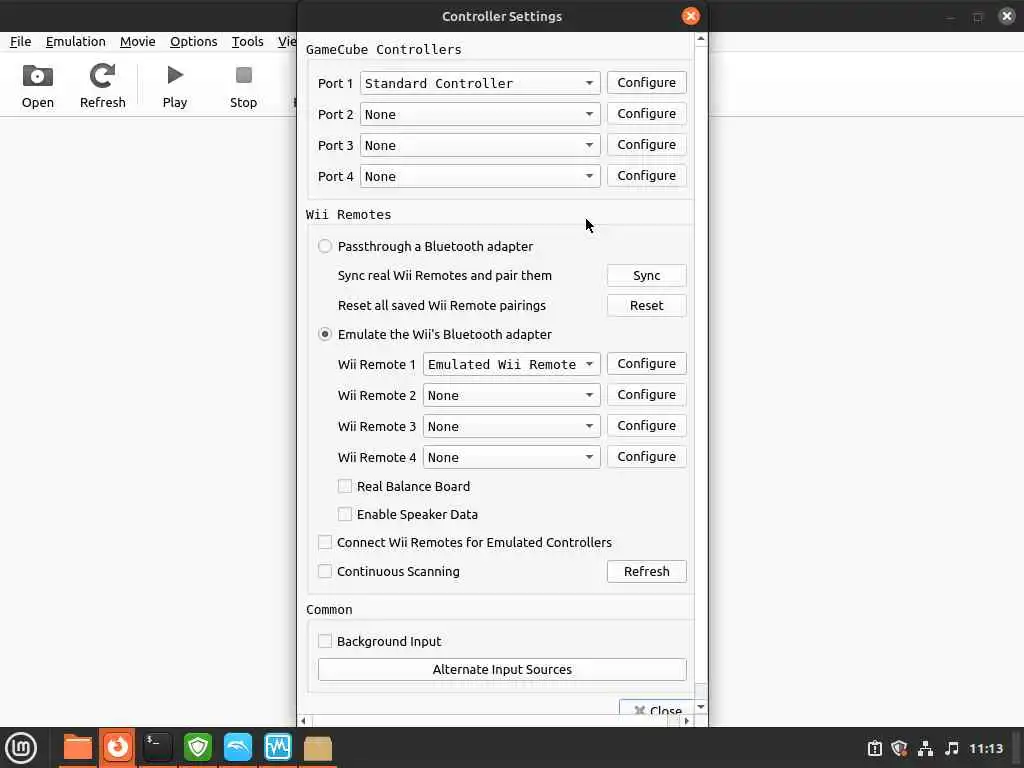Check Connect Wii Remotes for Emulated Controllers

click(325, 542)
